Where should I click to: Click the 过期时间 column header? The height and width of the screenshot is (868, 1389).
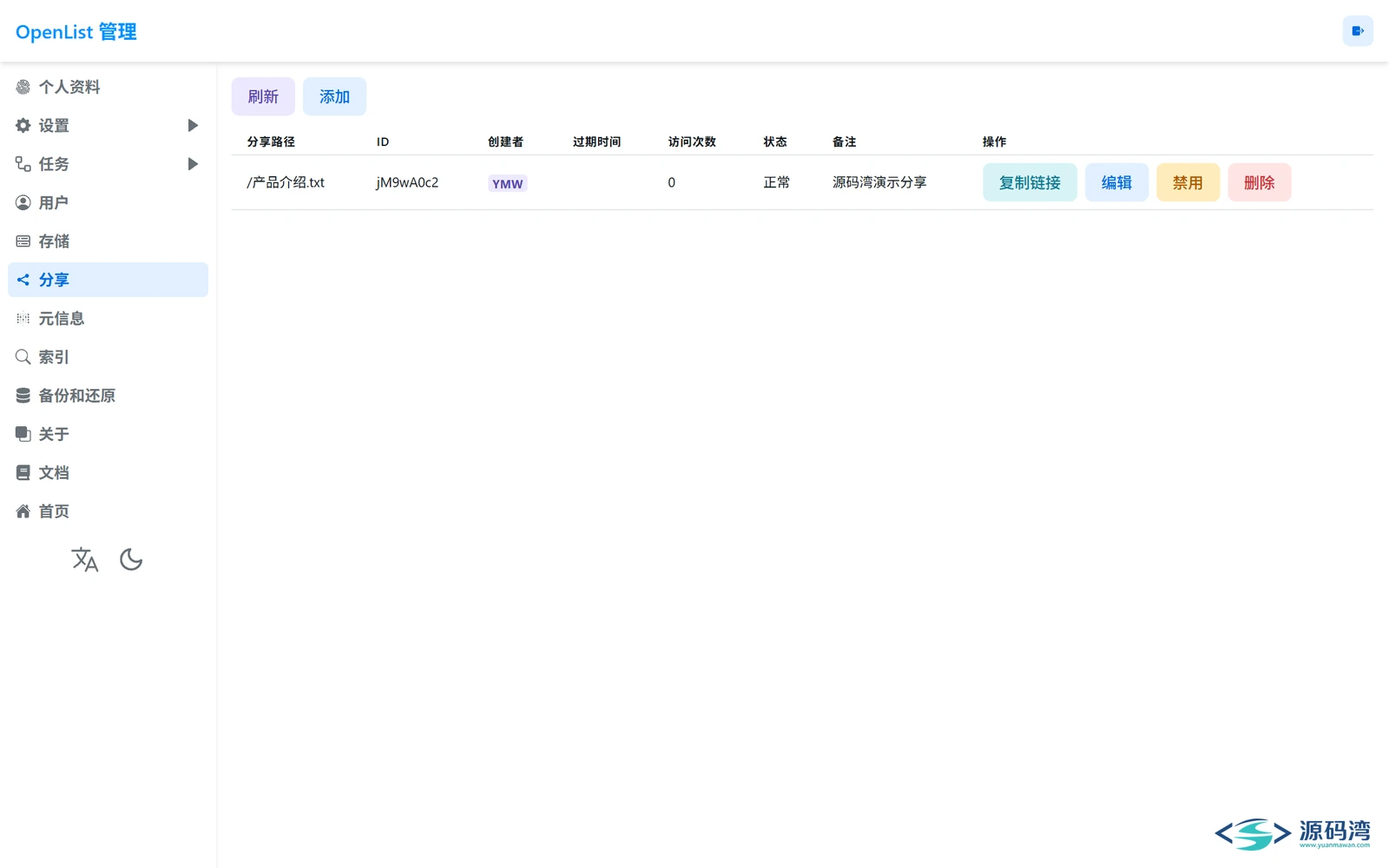596,141
